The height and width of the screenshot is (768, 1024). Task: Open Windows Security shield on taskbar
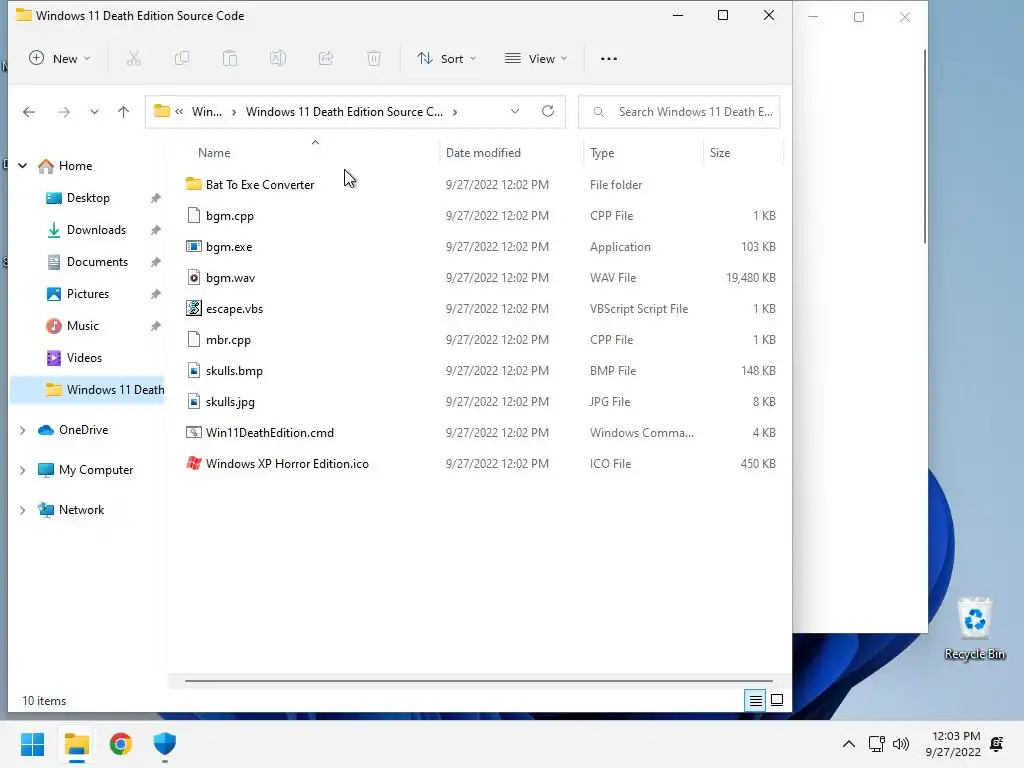coord(165,744)
